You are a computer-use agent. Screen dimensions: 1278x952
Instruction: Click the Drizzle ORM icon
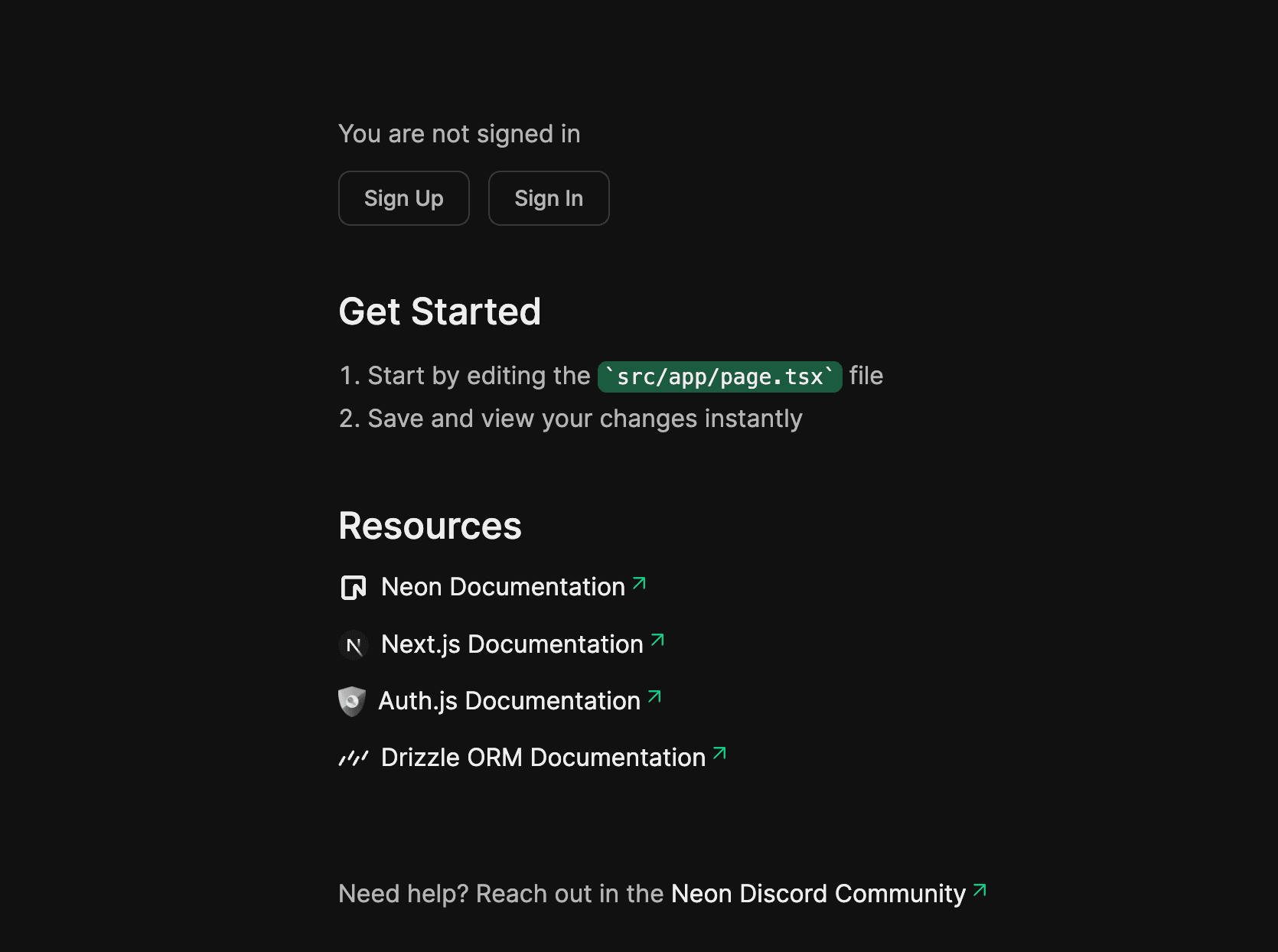[x=353, y=758]
